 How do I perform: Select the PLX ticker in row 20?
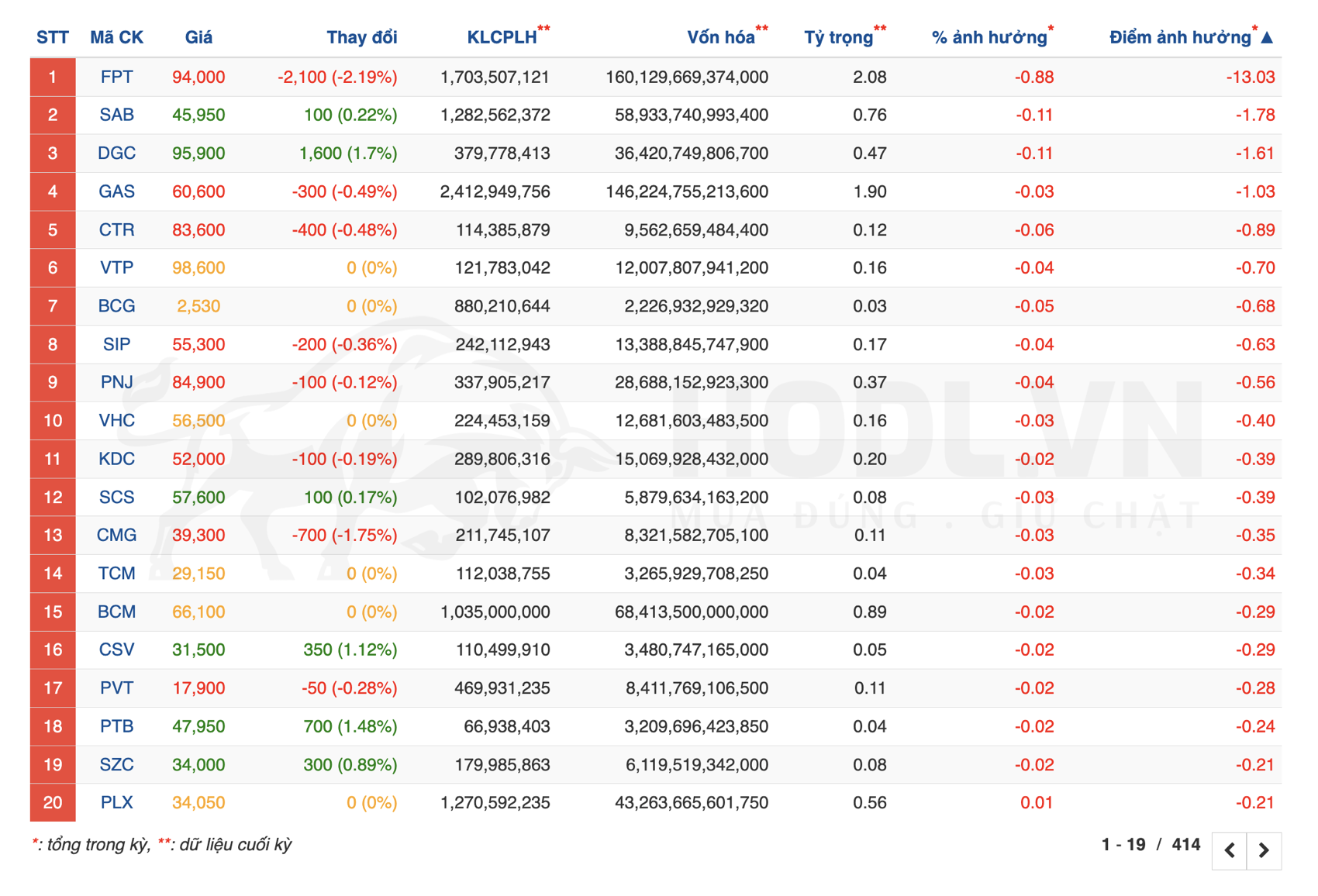[x=116, y=802]
